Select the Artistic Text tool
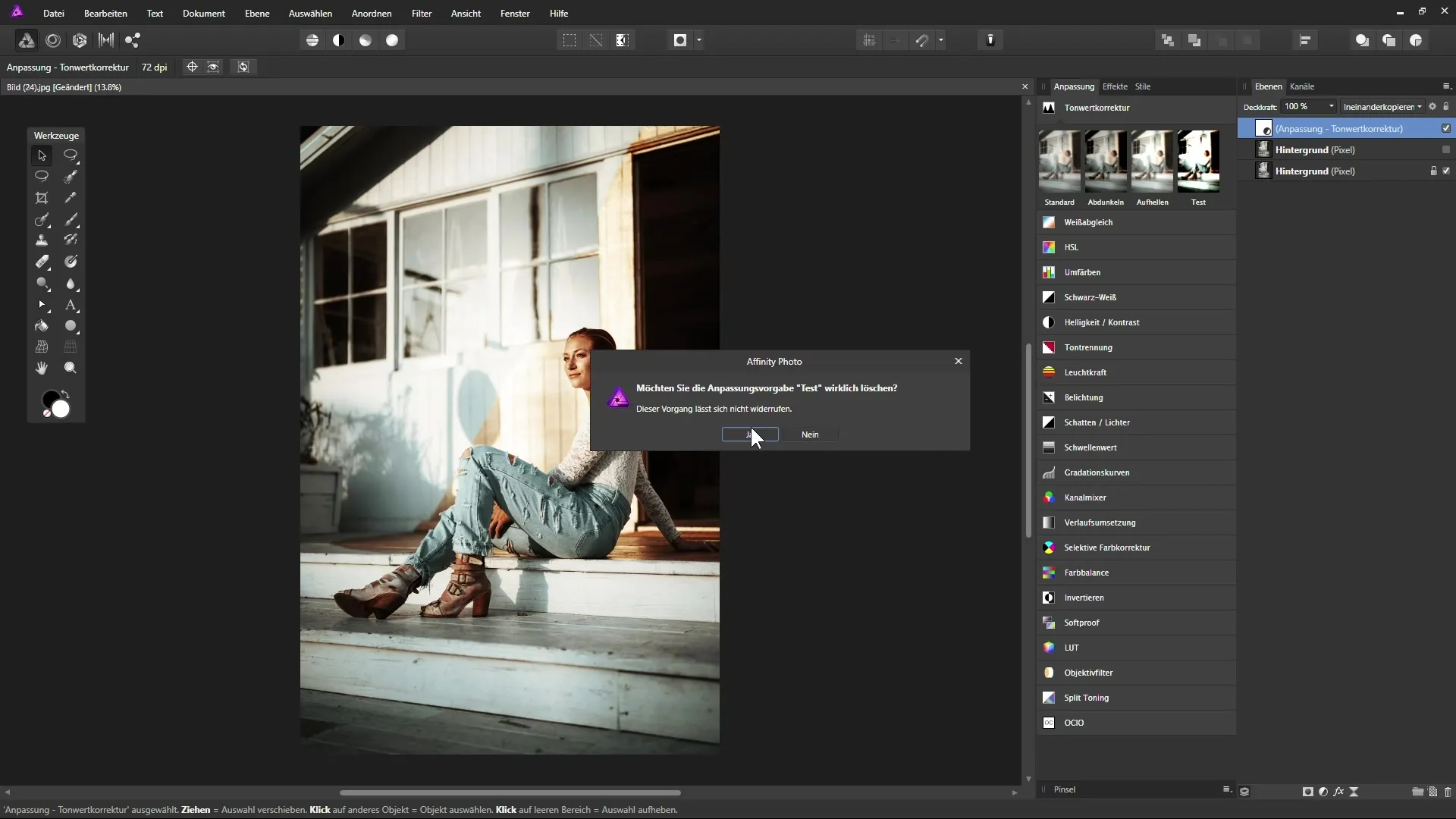This screenshot has height=819, width=1456. 71,305
